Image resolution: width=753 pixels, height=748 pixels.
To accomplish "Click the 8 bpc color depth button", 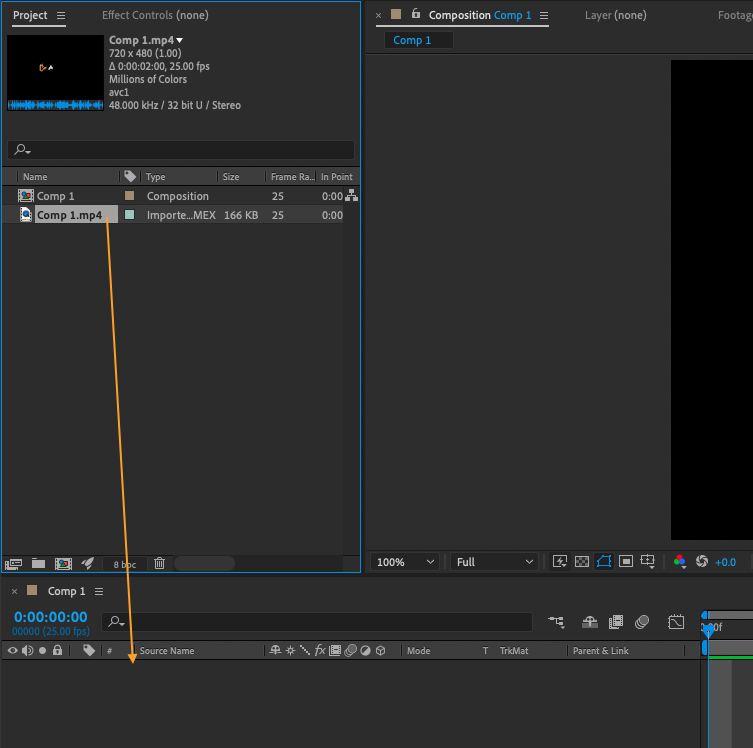I will [124, 564].
